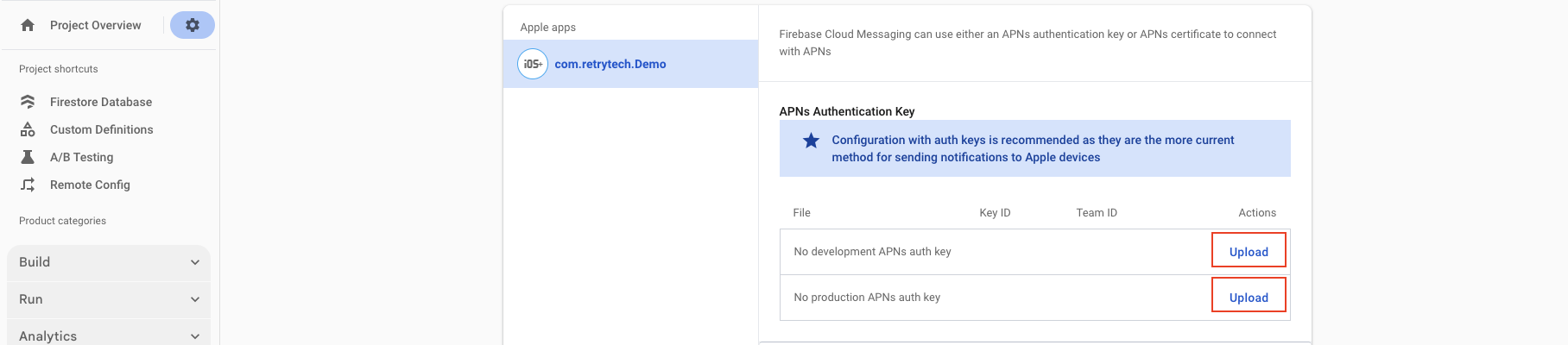This screenshot has width=1568, height=345.
Task: Click the Remote Config icon
Action: 28,185
